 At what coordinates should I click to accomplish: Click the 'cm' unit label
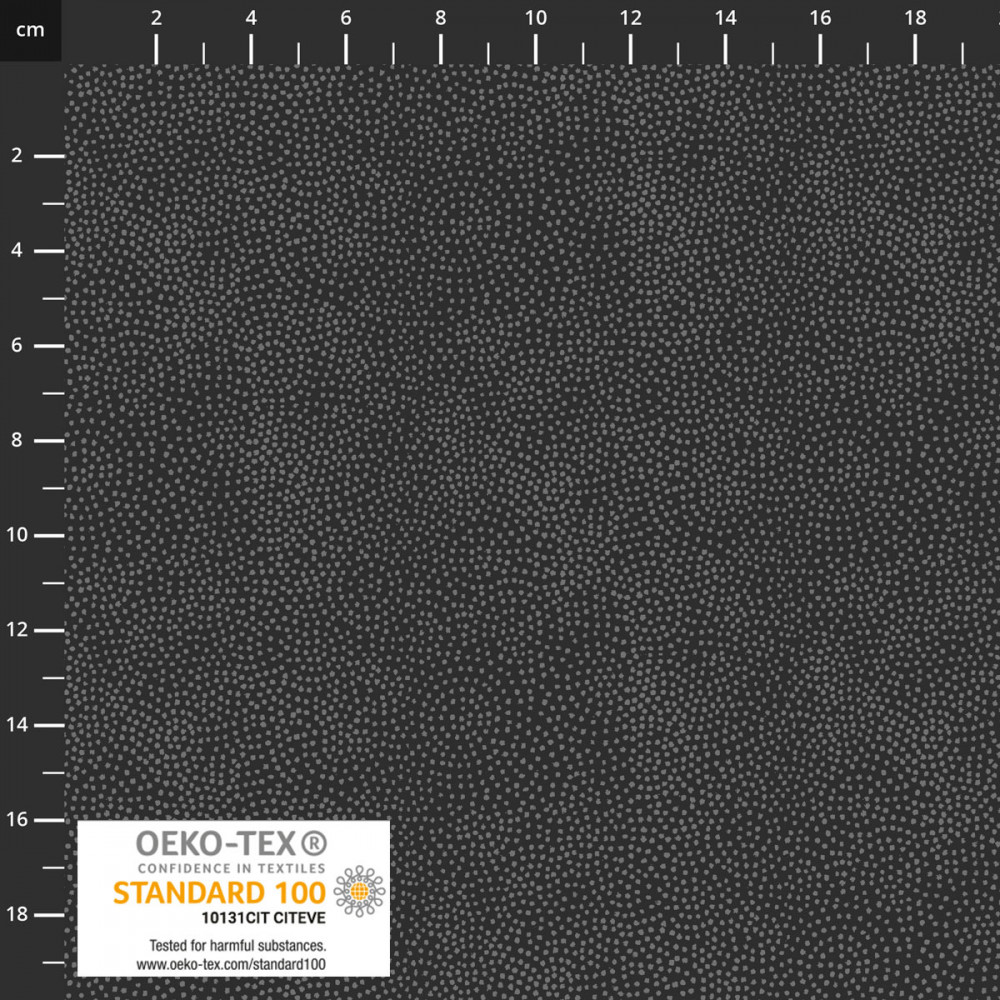30,30
